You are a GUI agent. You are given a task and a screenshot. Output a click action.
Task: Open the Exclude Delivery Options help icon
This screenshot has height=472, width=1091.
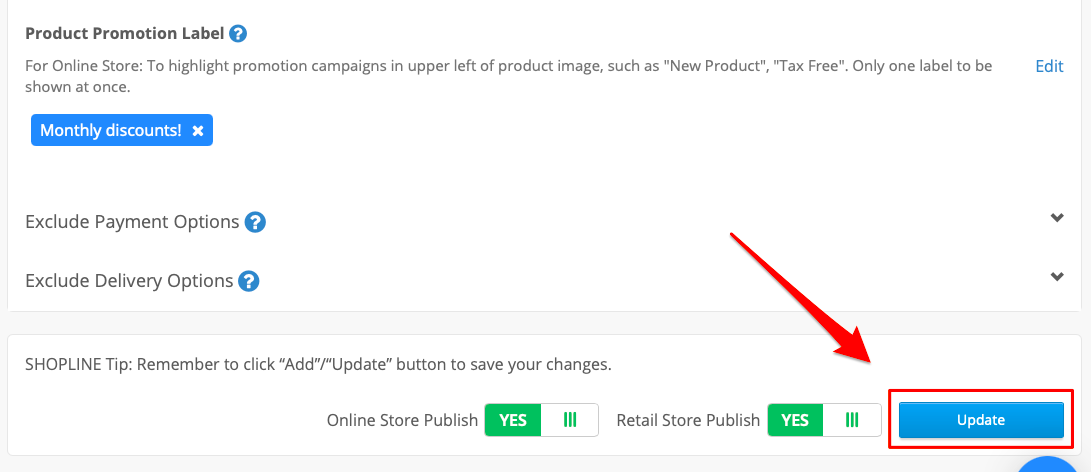[248, 281]
